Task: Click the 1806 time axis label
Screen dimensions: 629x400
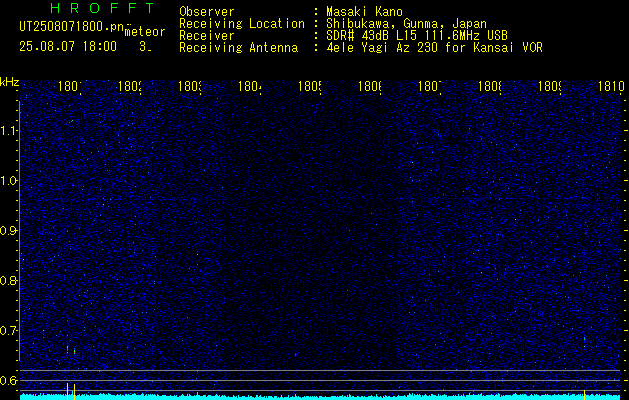Action: click(369, 86)
